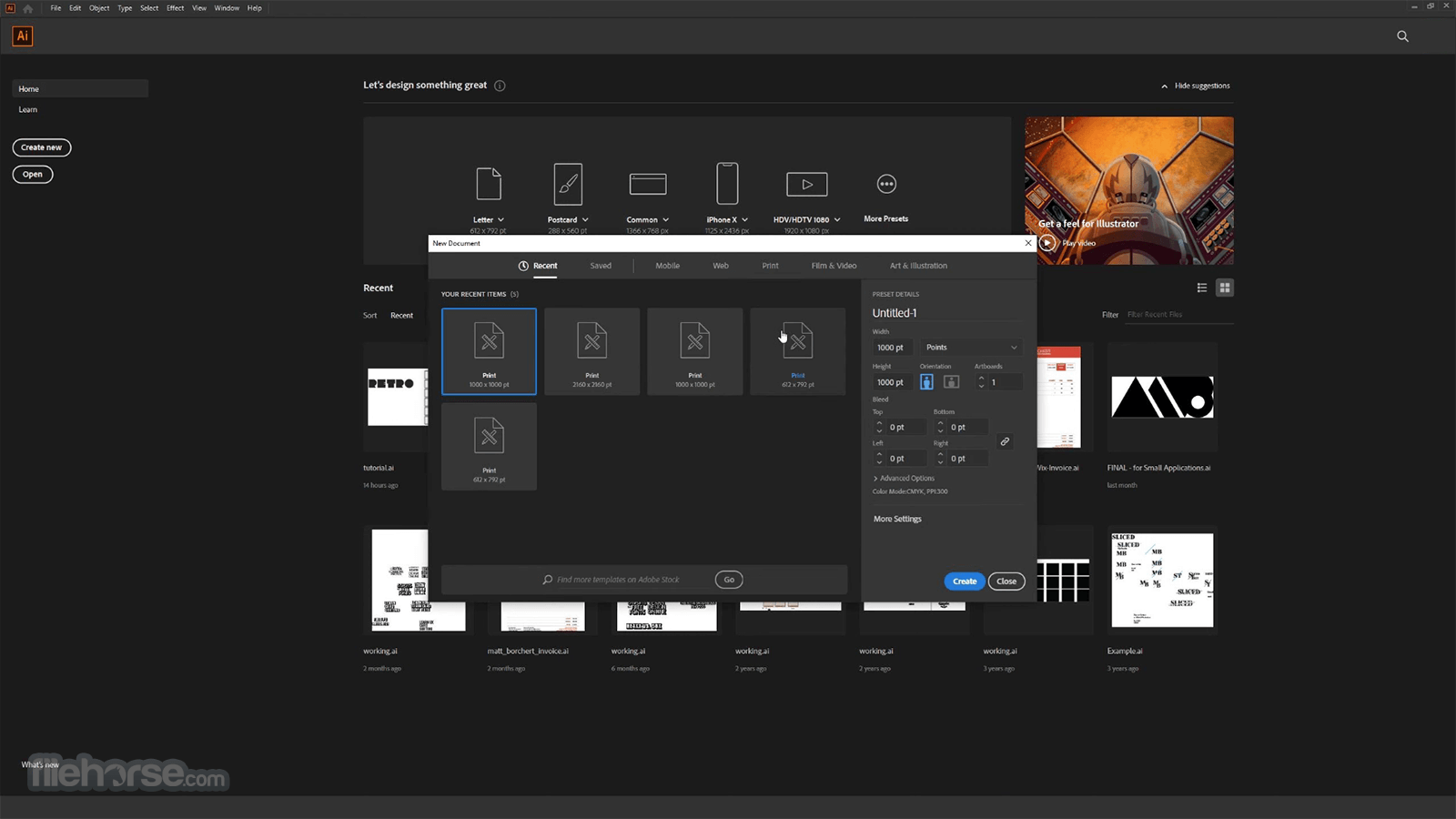Select the Letter document preset icon
Viewport: 1456px width, 819px height.
489,184
